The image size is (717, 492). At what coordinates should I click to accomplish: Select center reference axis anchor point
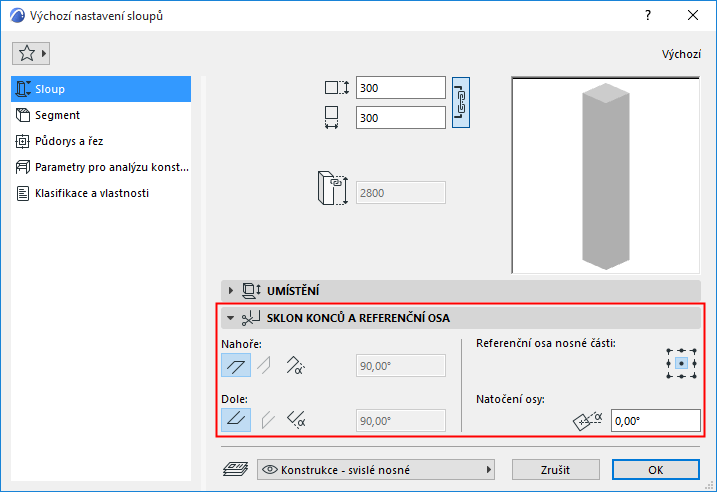(681, 364)
